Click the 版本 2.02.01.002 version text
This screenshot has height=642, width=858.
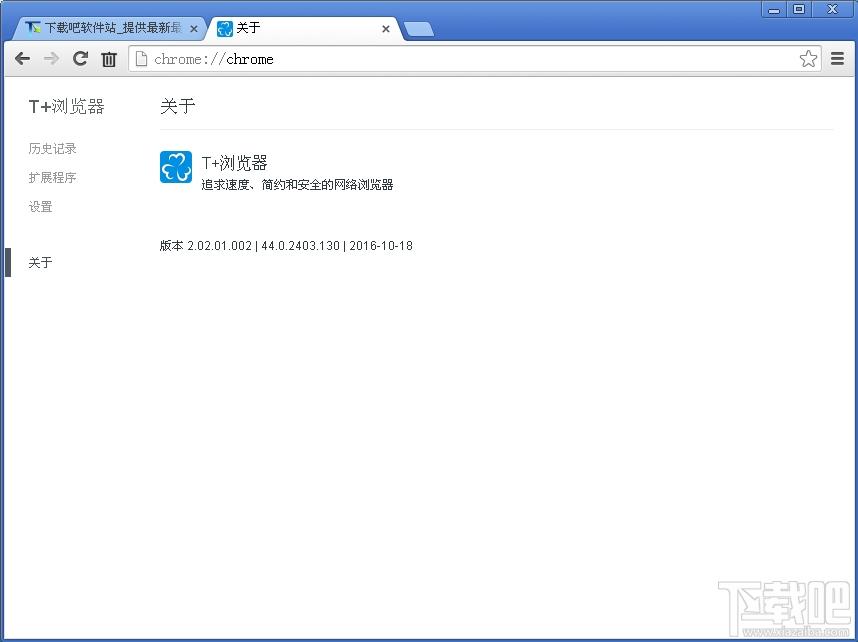(286, 246)
